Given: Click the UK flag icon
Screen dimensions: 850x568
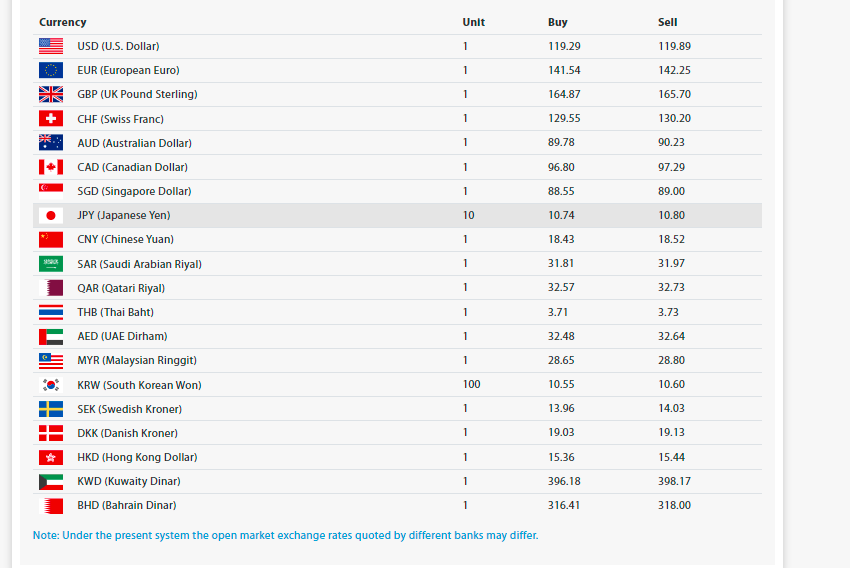Looking at the screenshot, I should click(51, 94).
